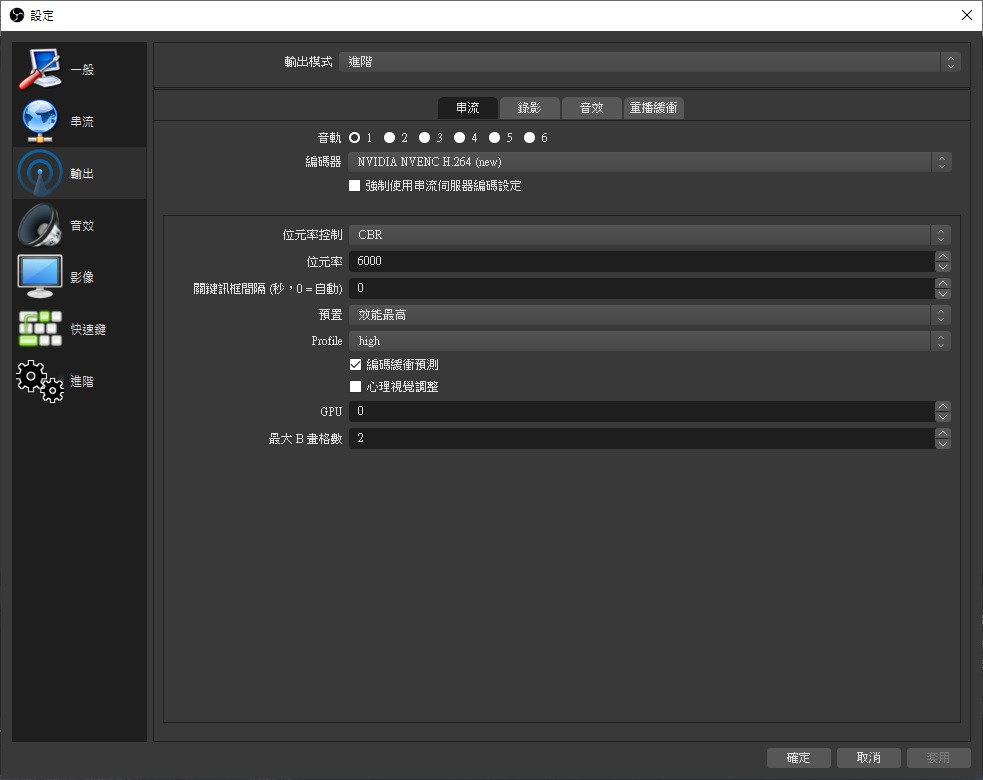Click the 確定 button
This screenshot has height=780, width=983.
pyautogui.click(x=799, y=758)
